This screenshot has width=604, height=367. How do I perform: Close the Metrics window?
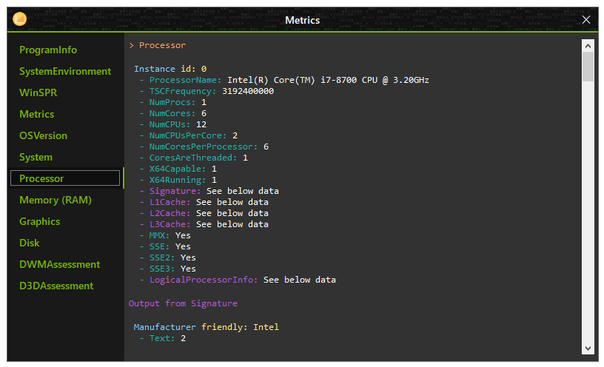[586, 20]
